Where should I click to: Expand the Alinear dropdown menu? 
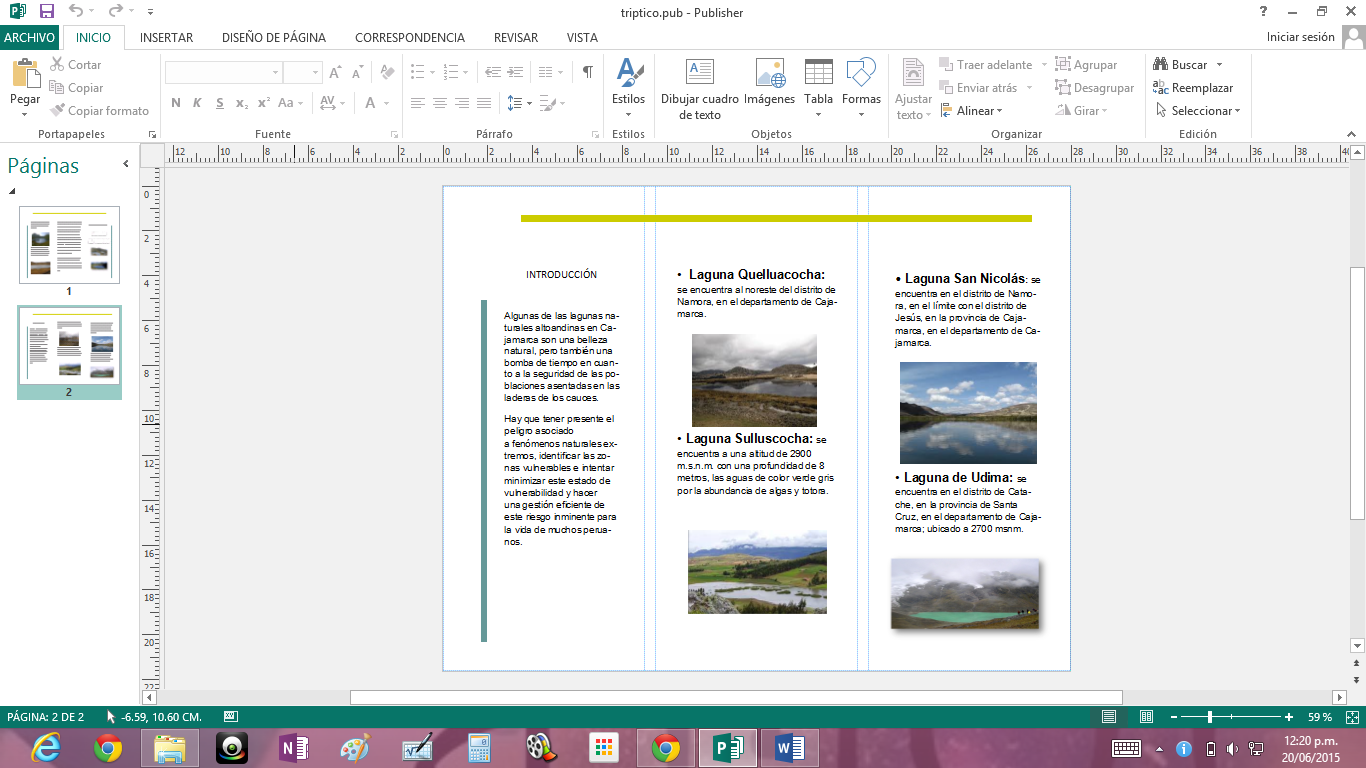(x=979, y=111)
